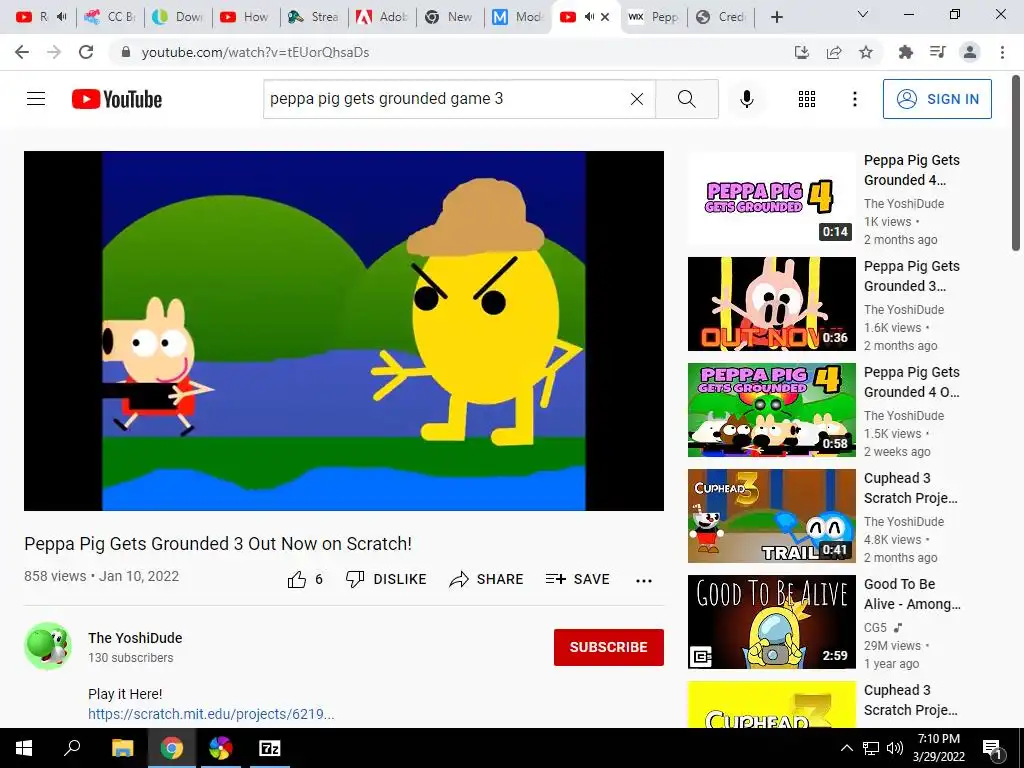Click the share page icon in address bar
The height and width of the screenshot is (768, 1024).
pos(834,52)
